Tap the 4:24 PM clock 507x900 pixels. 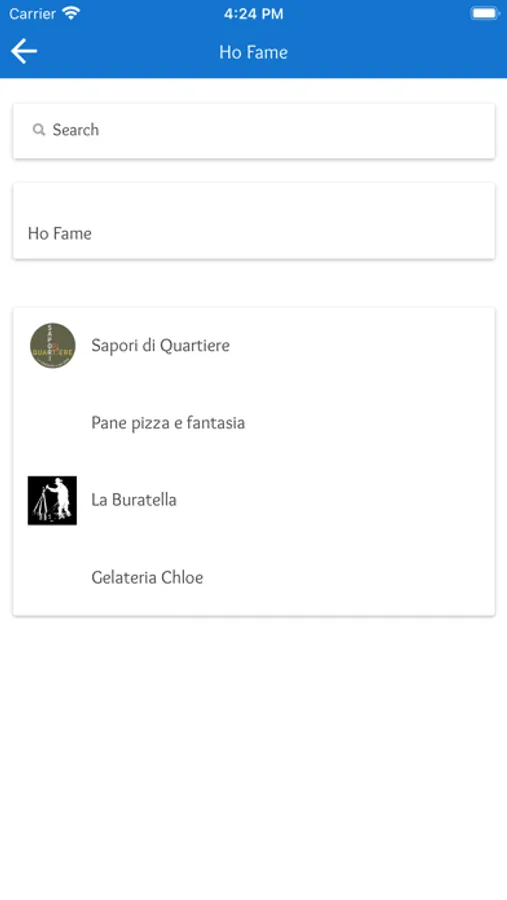[253, 14]
